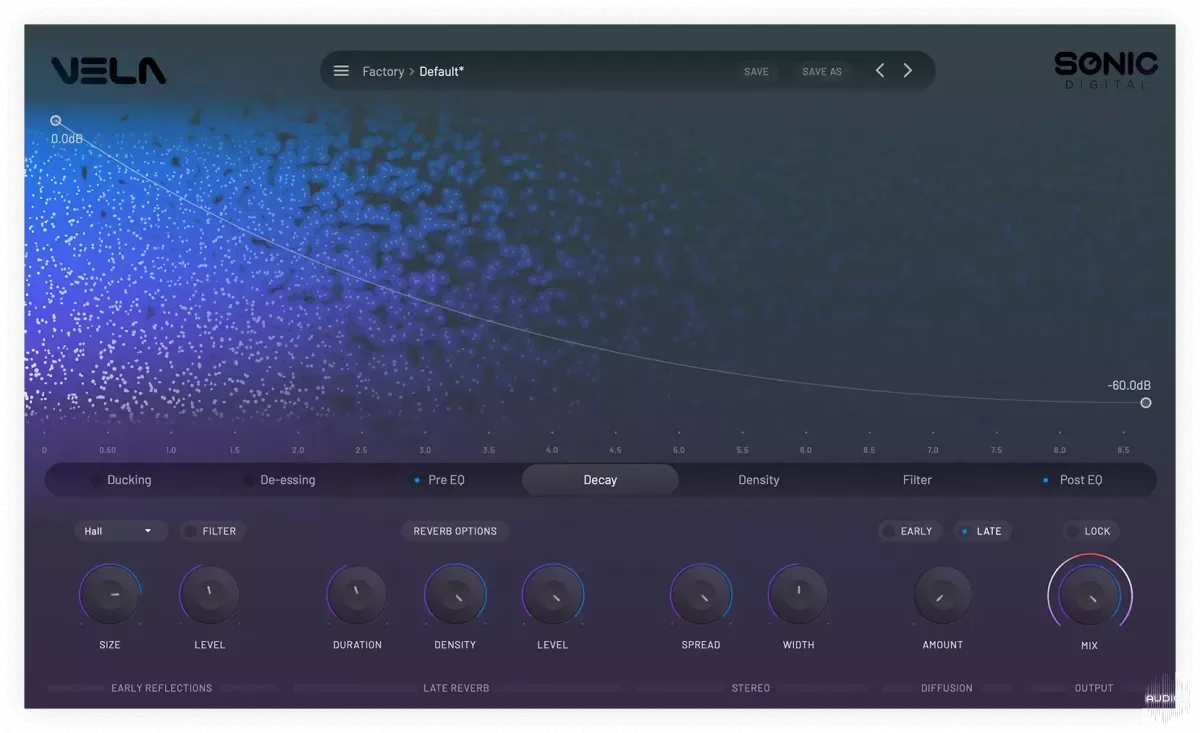Toggle the early reflections FILTER switch

tap(212, 531)
